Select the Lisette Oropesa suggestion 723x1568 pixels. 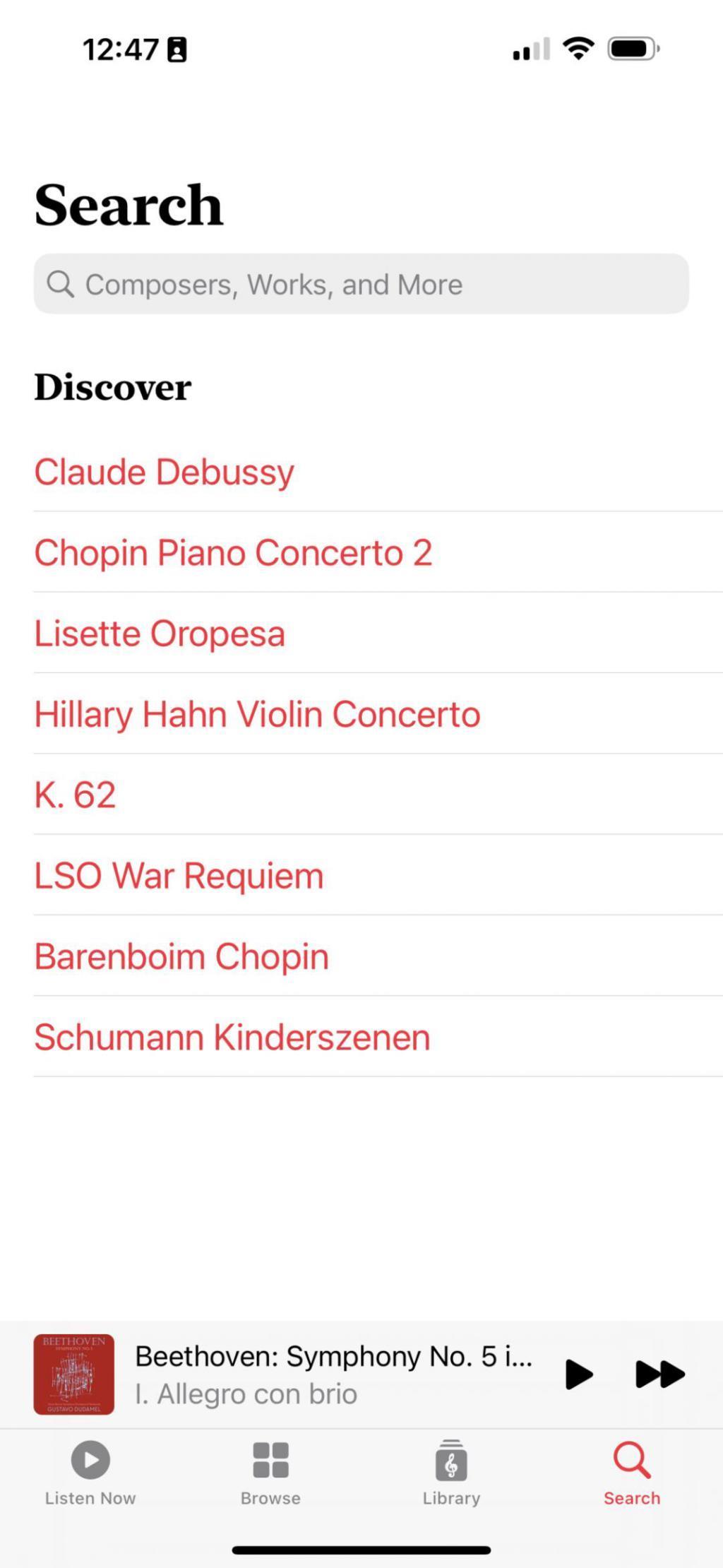160,632
